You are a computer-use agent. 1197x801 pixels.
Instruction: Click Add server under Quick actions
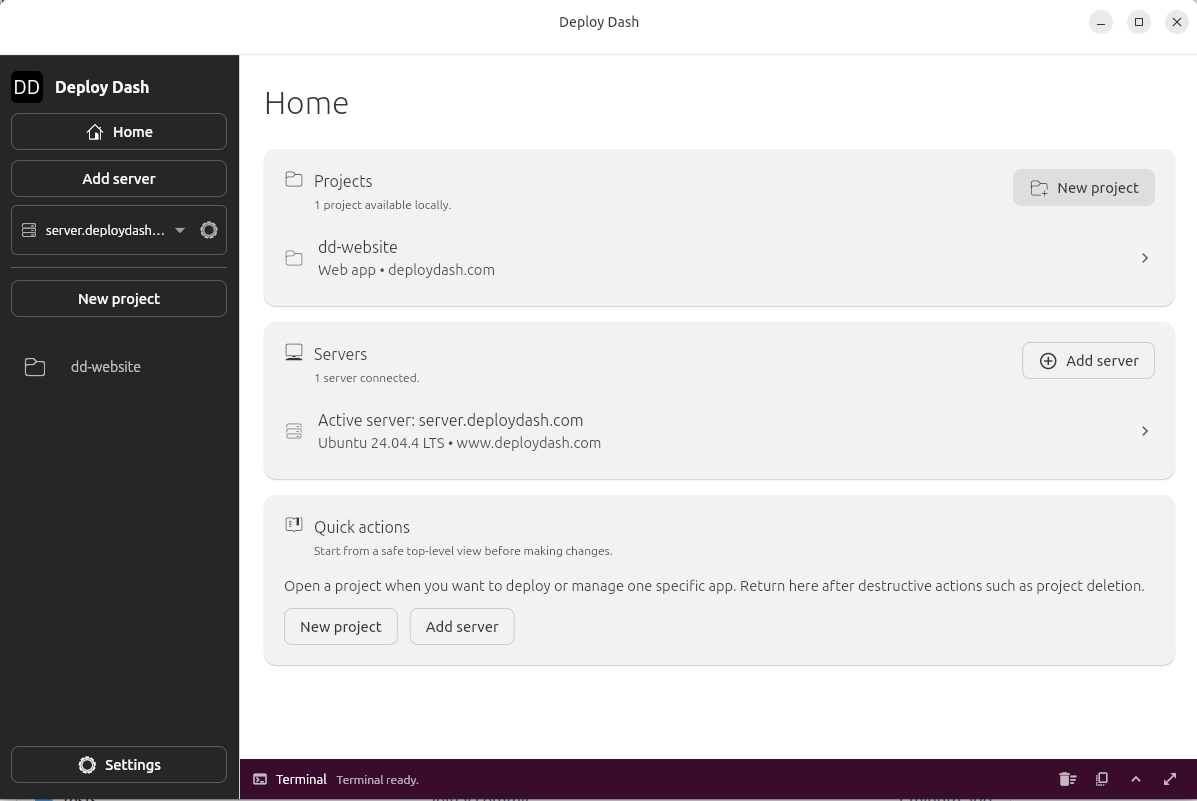tap(462, 626)
